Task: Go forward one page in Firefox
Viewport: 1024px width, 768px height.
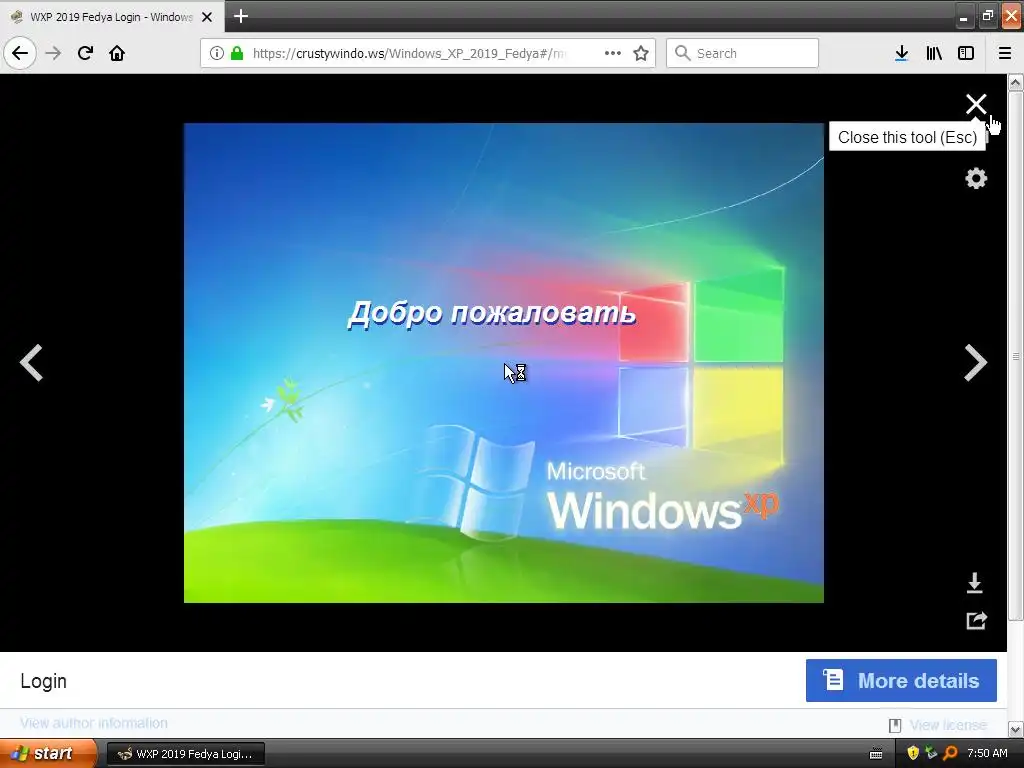Action: (54, 53)
